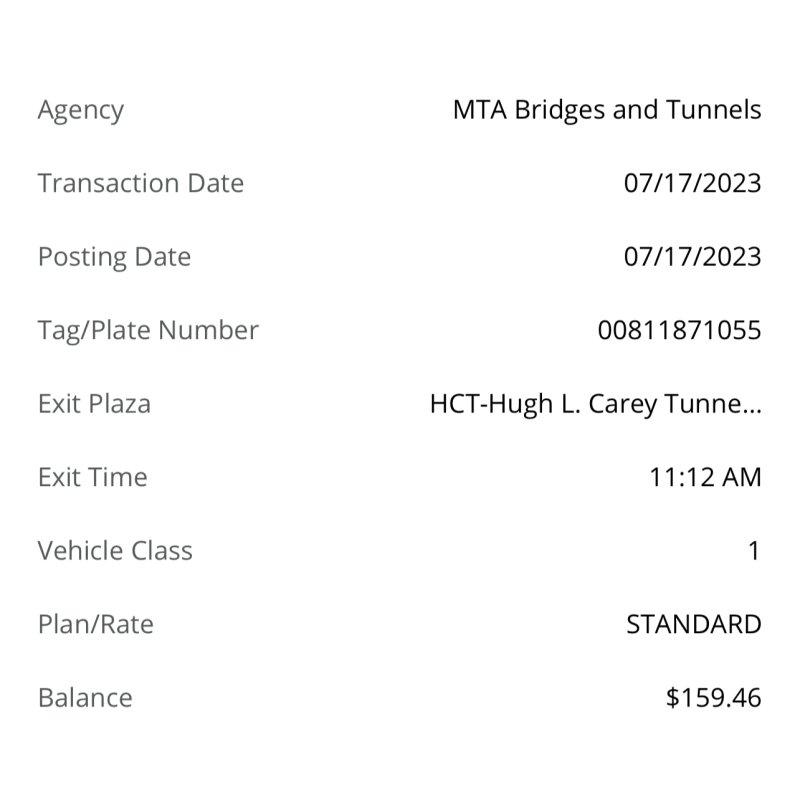This screenshot has height=800, width=800.
Task: Select the STANDARD plan value
Action: 693,625
